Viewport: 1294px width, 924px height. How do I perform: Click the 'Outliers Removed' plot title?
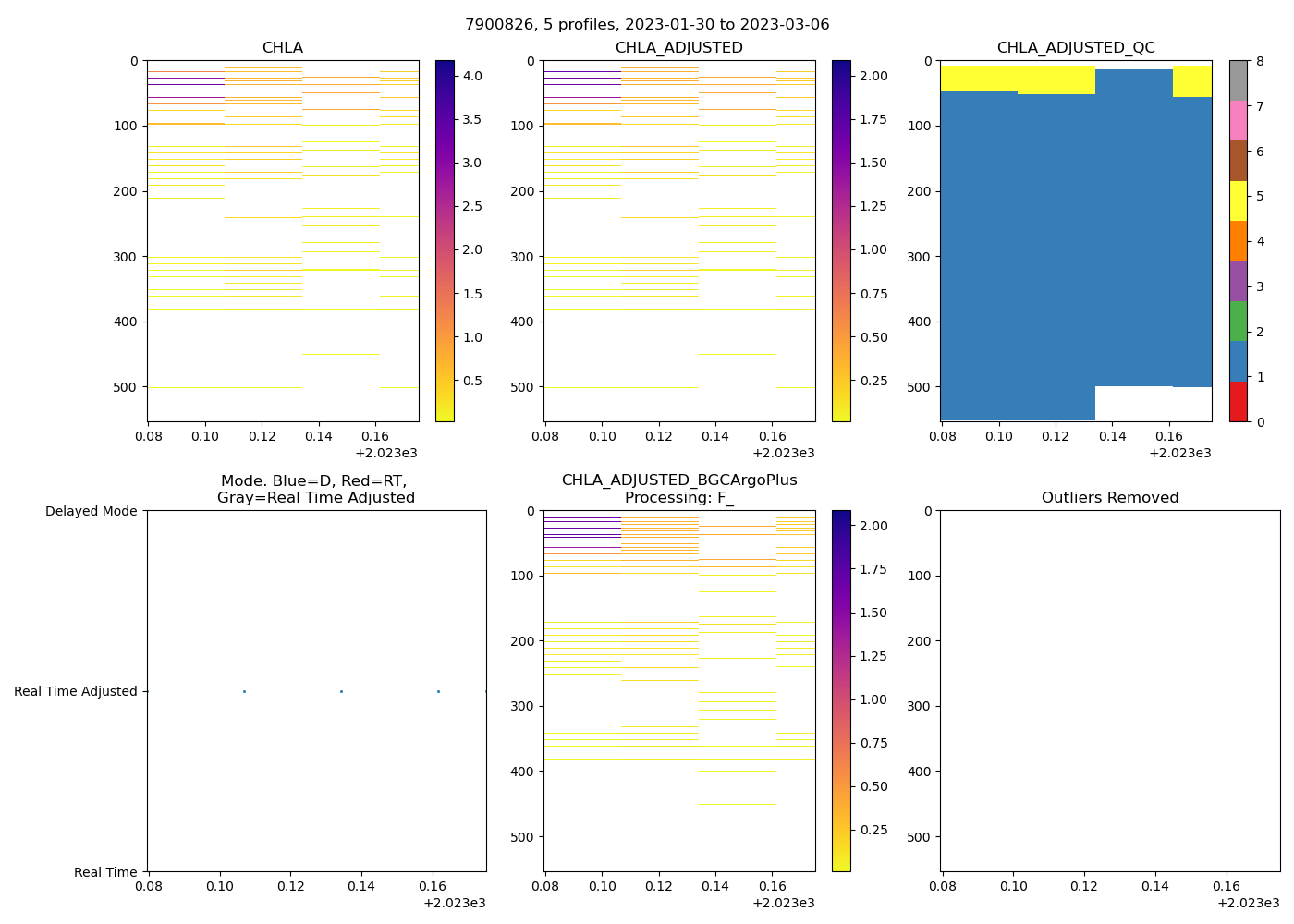tap(1109, 498)
